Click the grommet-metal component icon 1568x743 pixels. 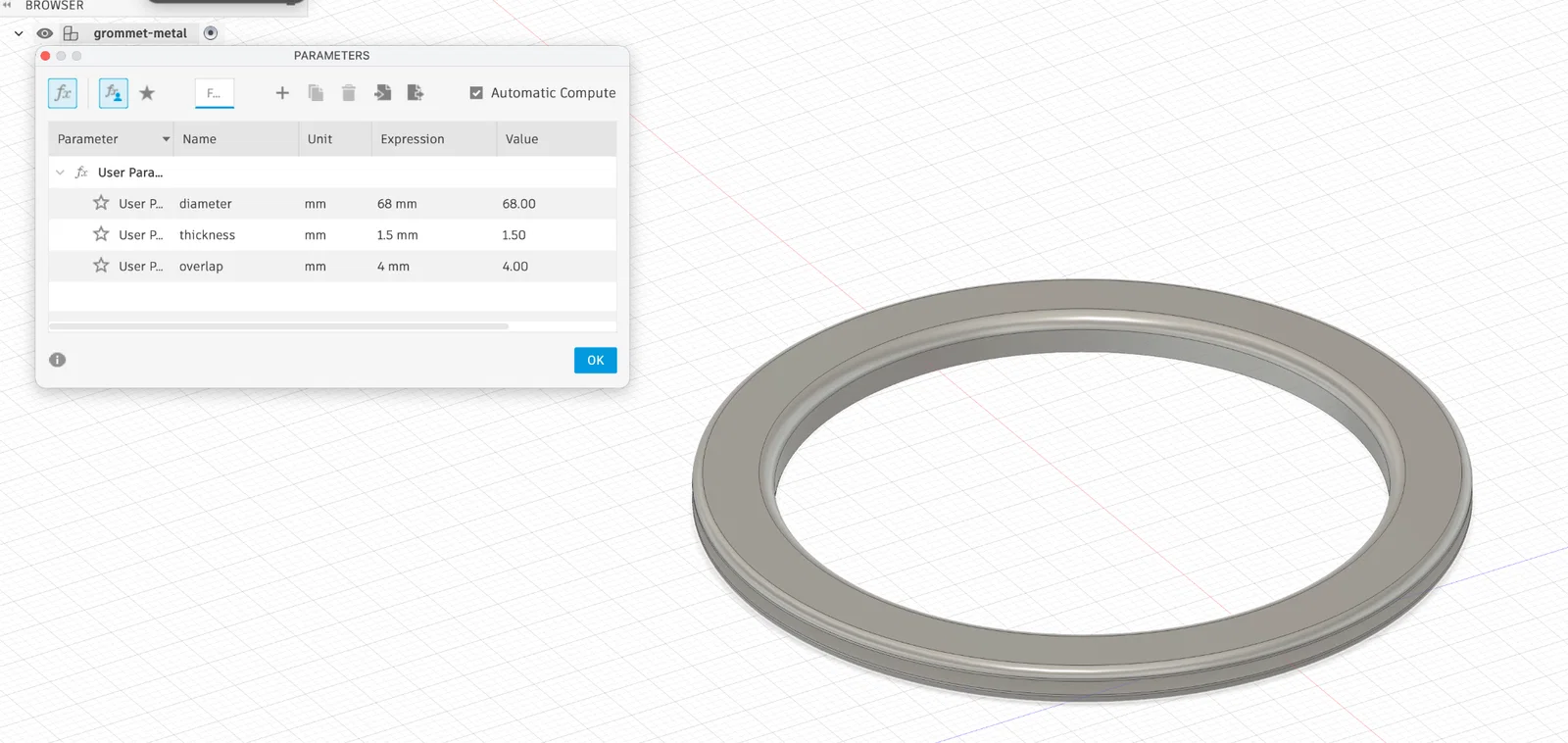(71, 33)
